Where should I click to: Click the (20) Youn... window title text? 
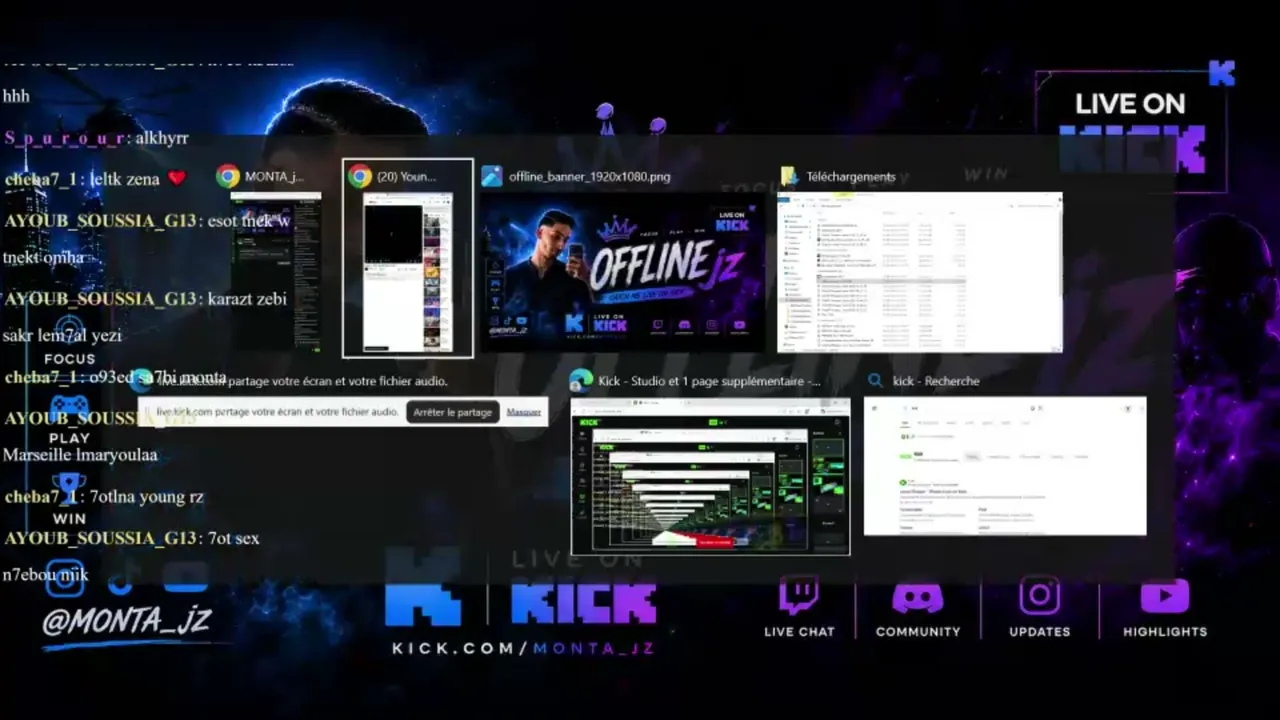pos(406,177)
